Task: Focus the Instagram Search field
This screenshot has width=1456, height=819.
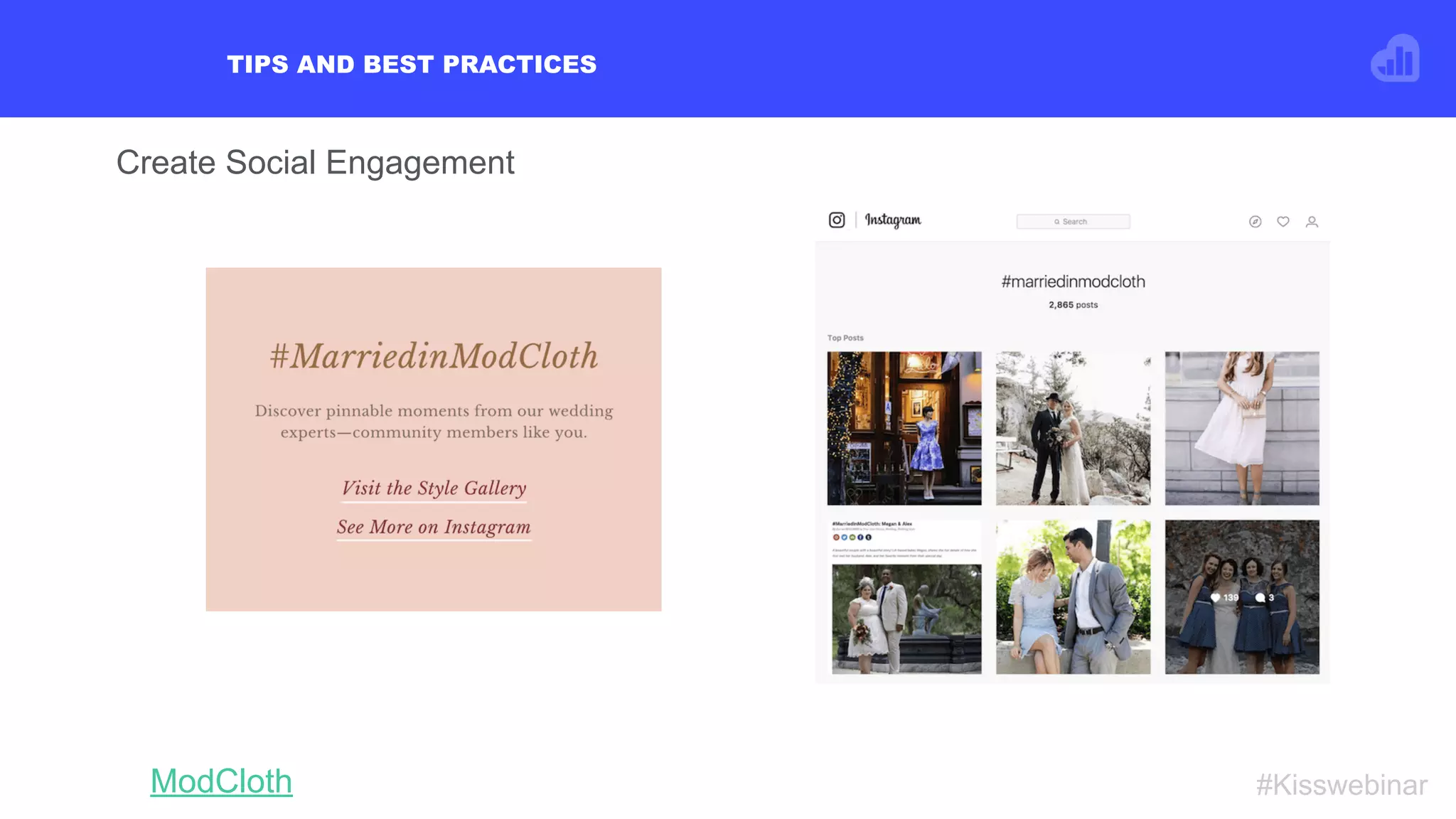Action: point(1073,222)
